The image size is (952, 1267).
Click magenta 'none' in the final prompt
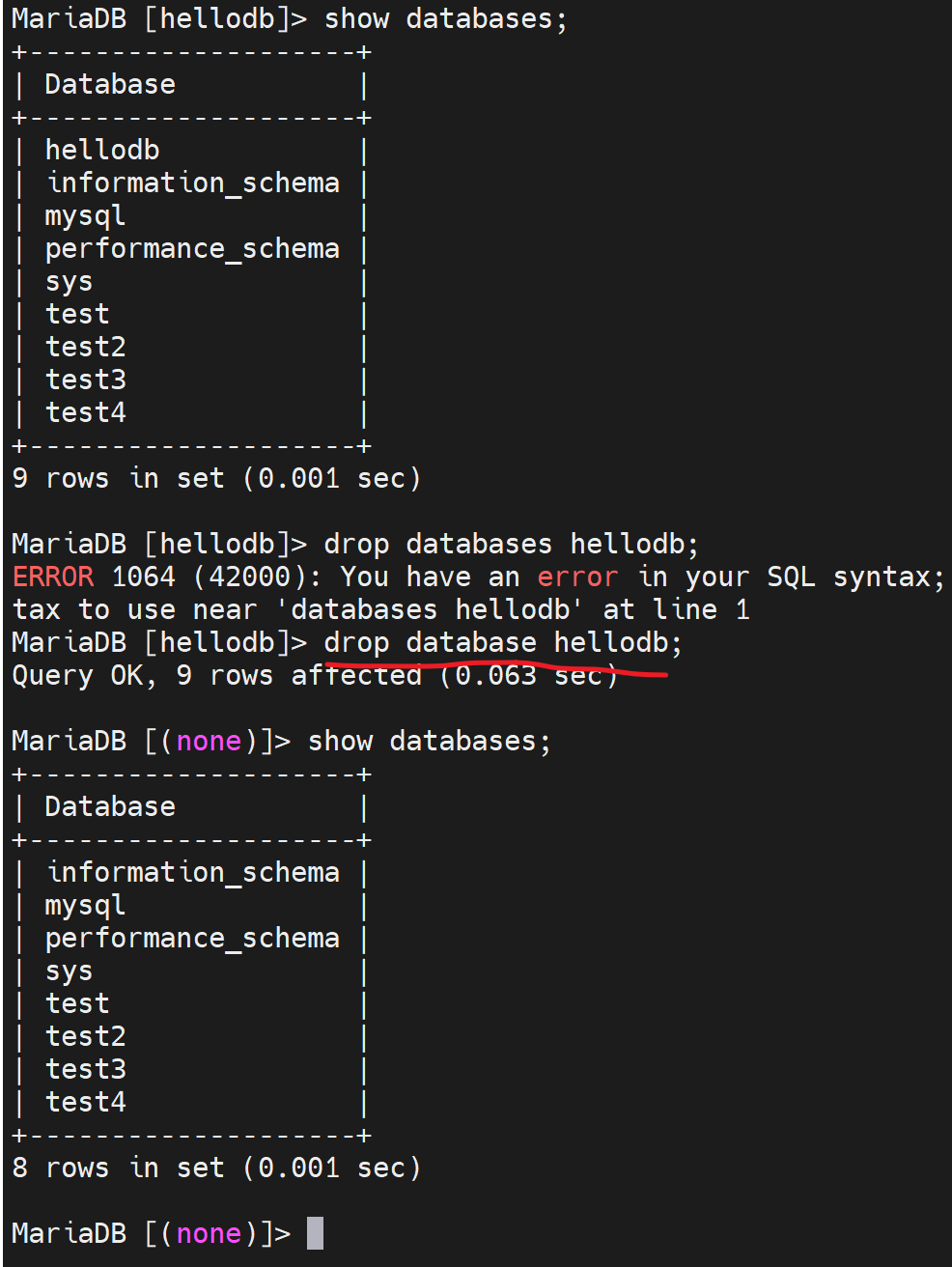pyautogui.click(x=209, y=1233)
